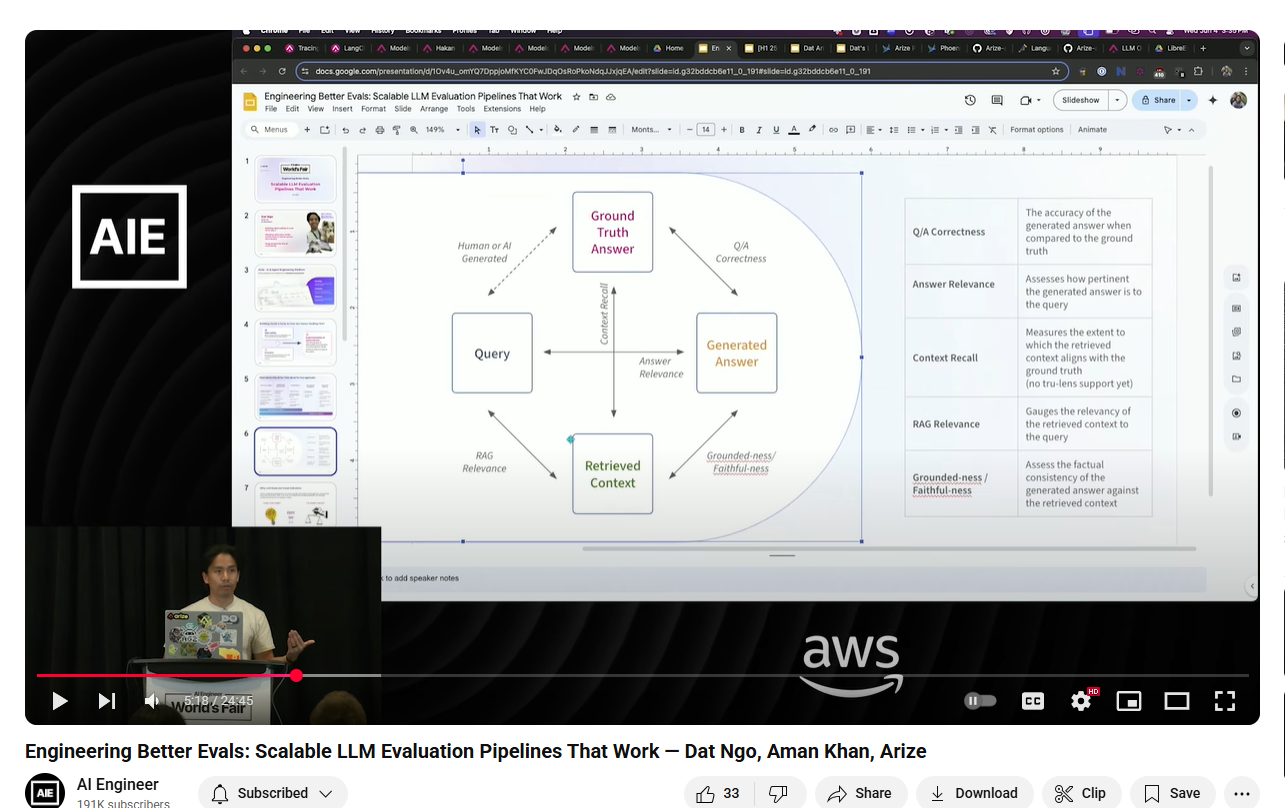This screenshot has width=1285, height=808.
Task: Open the Tools menu in Slides
Action: [x=466, y=109]
